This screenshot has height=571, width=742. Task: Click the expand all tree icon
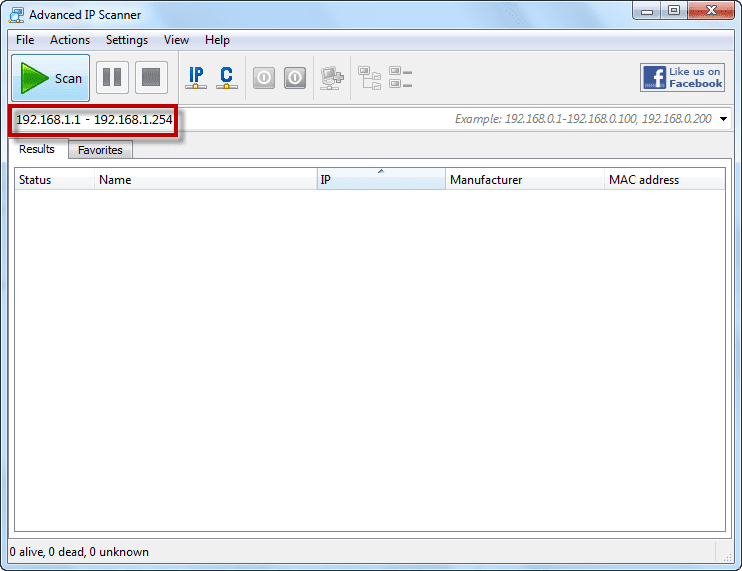[x=370, y=78]
